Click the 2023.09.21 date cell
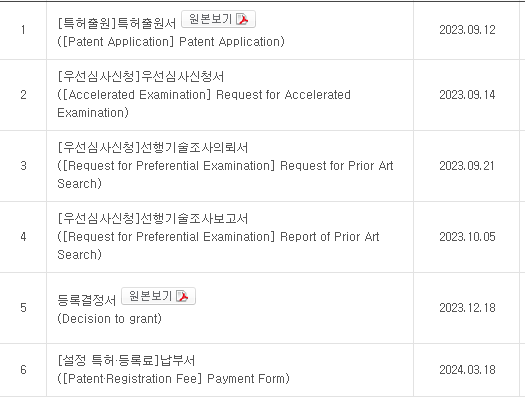Viewport: 525px width, 410px height. coord(467,166)
